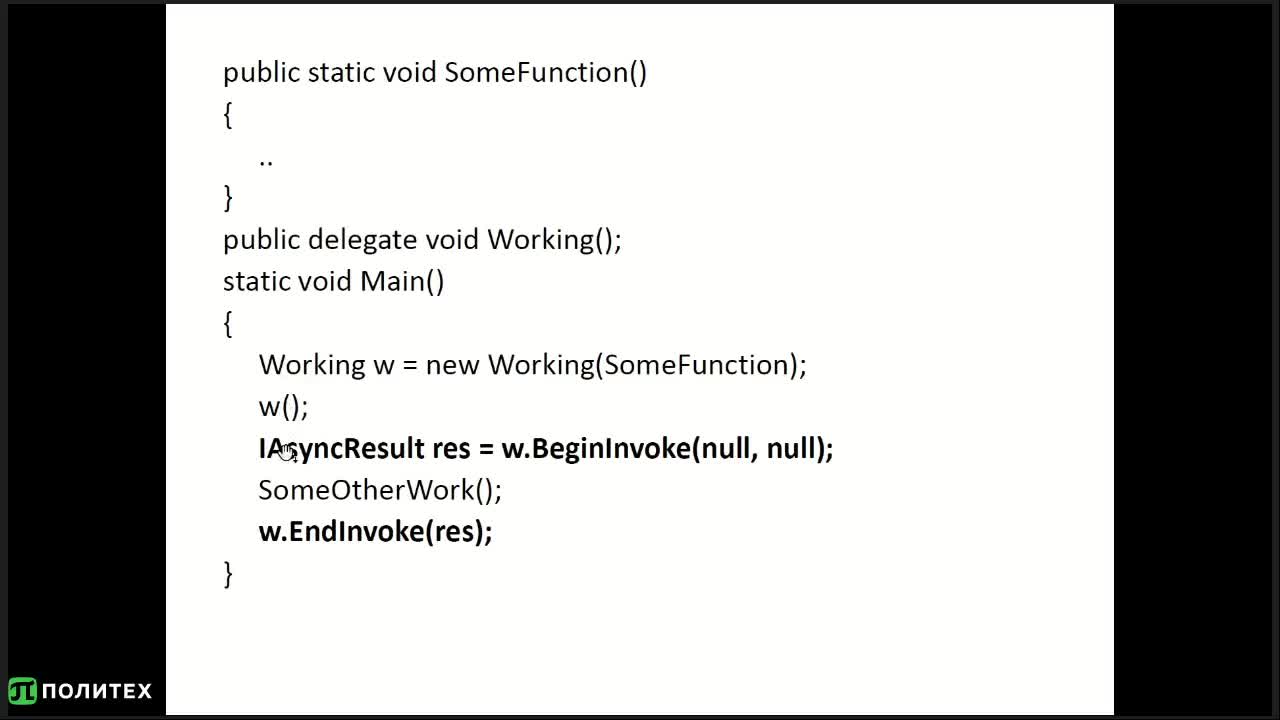Click the word 'delegate' in the code
This screenshot has height=720, width=1280.
pyautogui.click(x=362, y=240)
